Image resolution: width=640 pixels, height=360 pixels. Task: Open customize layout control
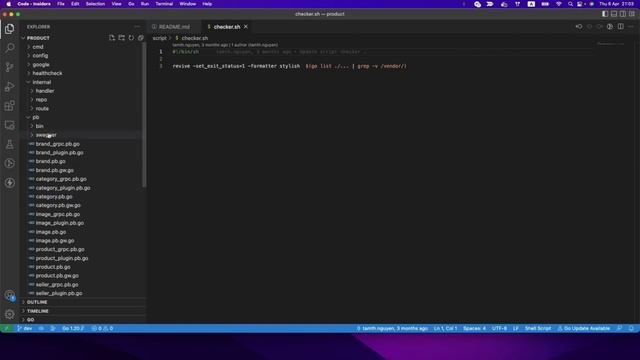click(x=632, y=14)
